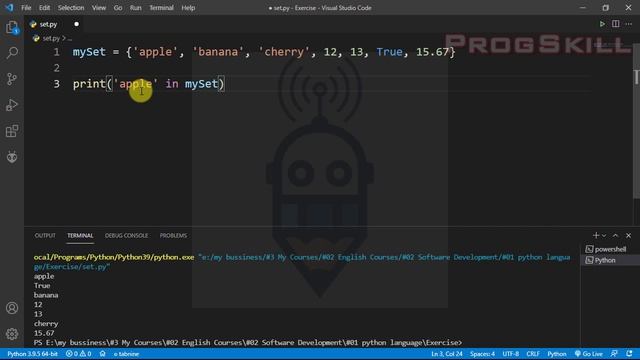Change end of line sequence CRLF
Image resolution: width=640 pixels, height=360 pixels.
pos(533,354)
